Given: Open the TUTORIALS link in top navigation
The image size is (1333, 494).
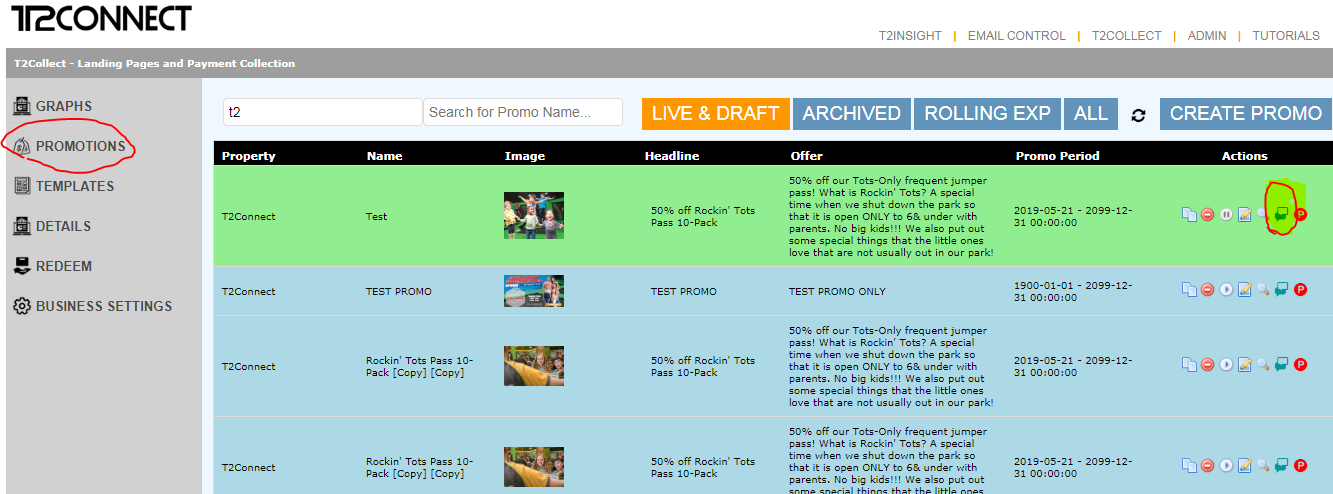Looking at the screenshot, I should 1286,36.
